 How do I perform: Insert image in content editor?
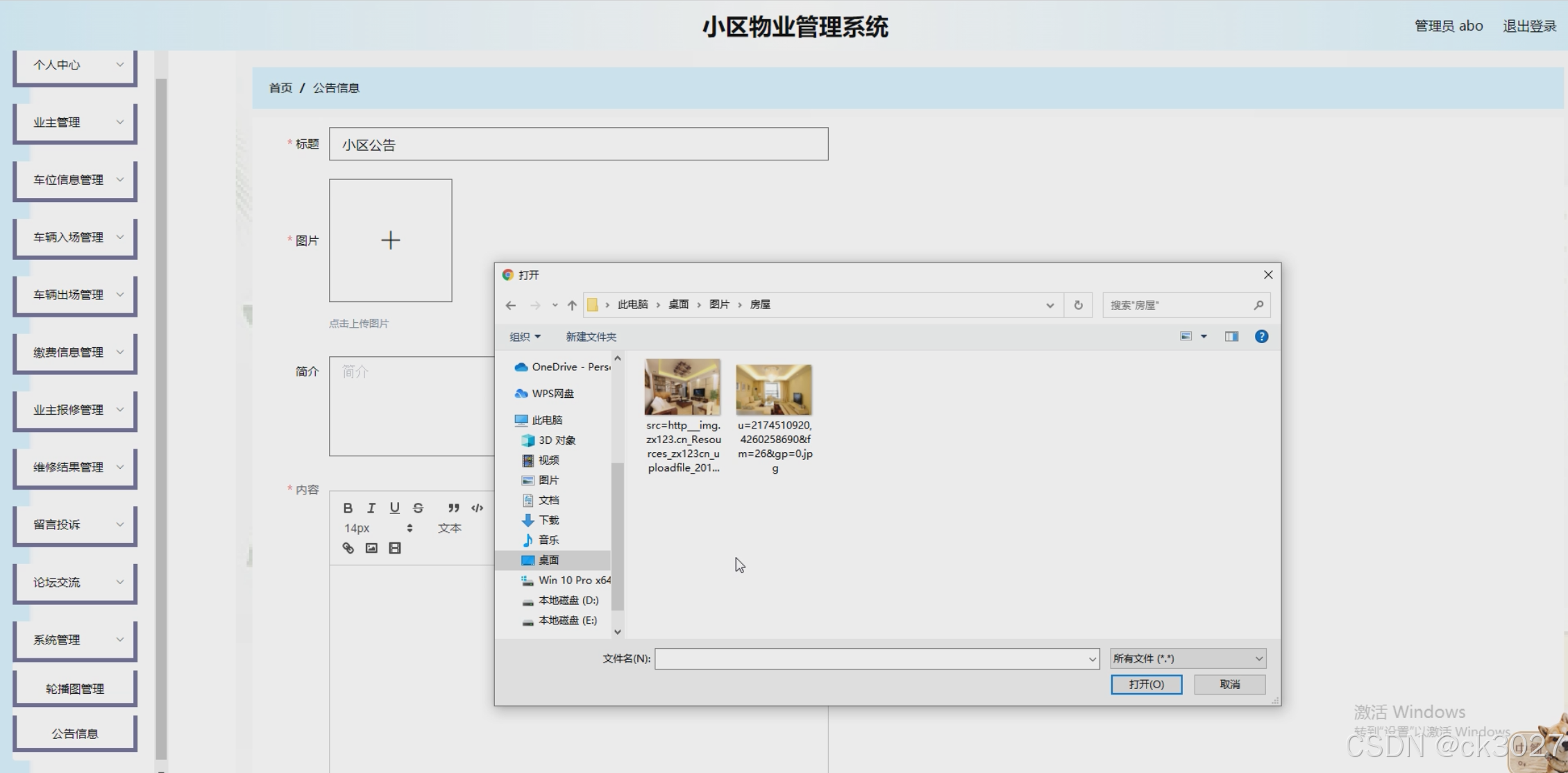click(x=371, y=548)
